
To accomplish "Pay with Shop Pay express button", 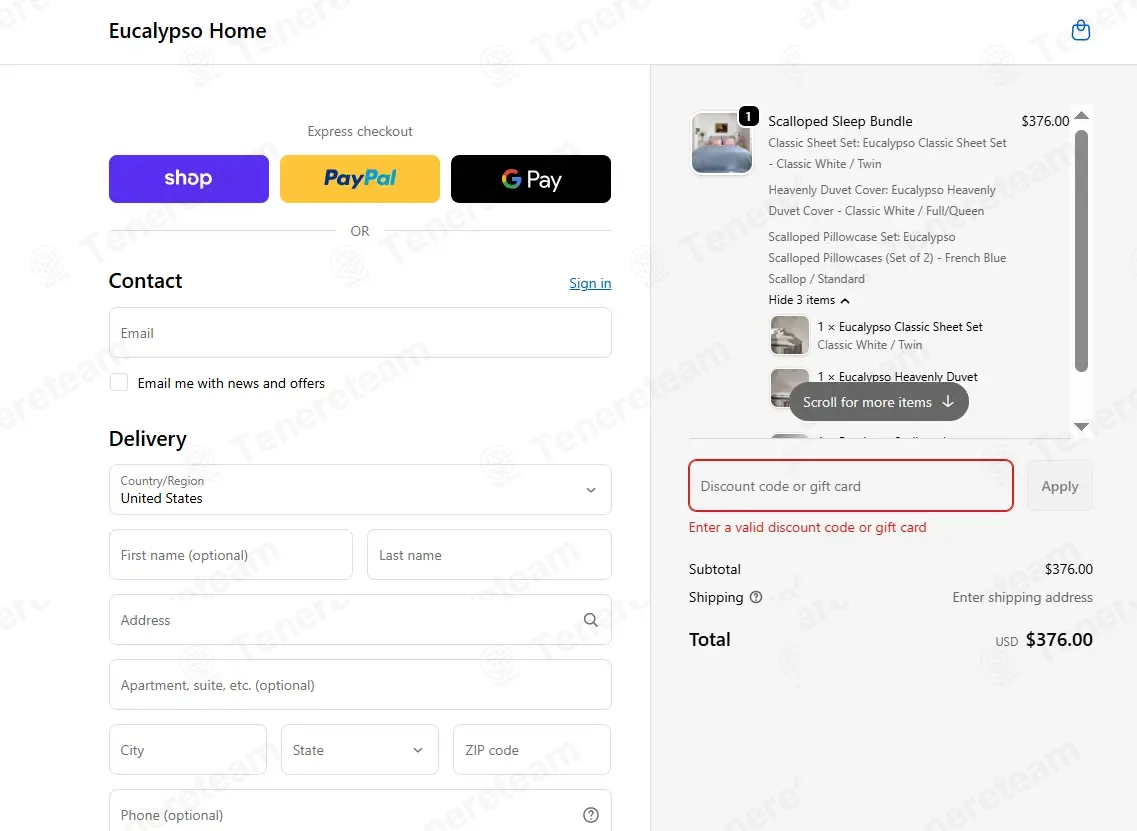I will (x=189, y=178).
